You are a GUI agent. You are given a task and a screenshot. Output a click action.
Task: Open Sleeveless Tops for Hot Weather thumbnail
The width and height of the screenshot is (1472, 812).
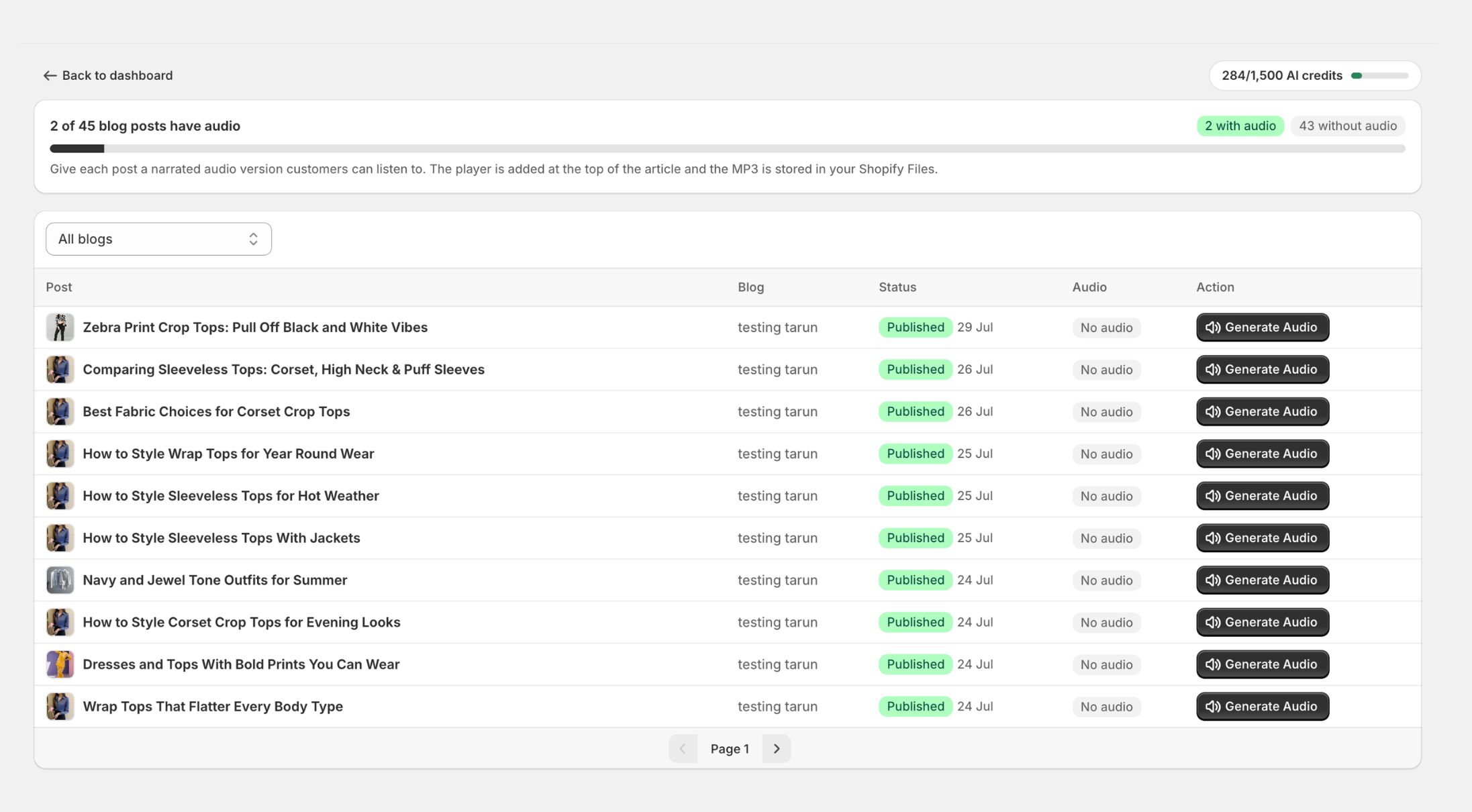coord(60,496)
